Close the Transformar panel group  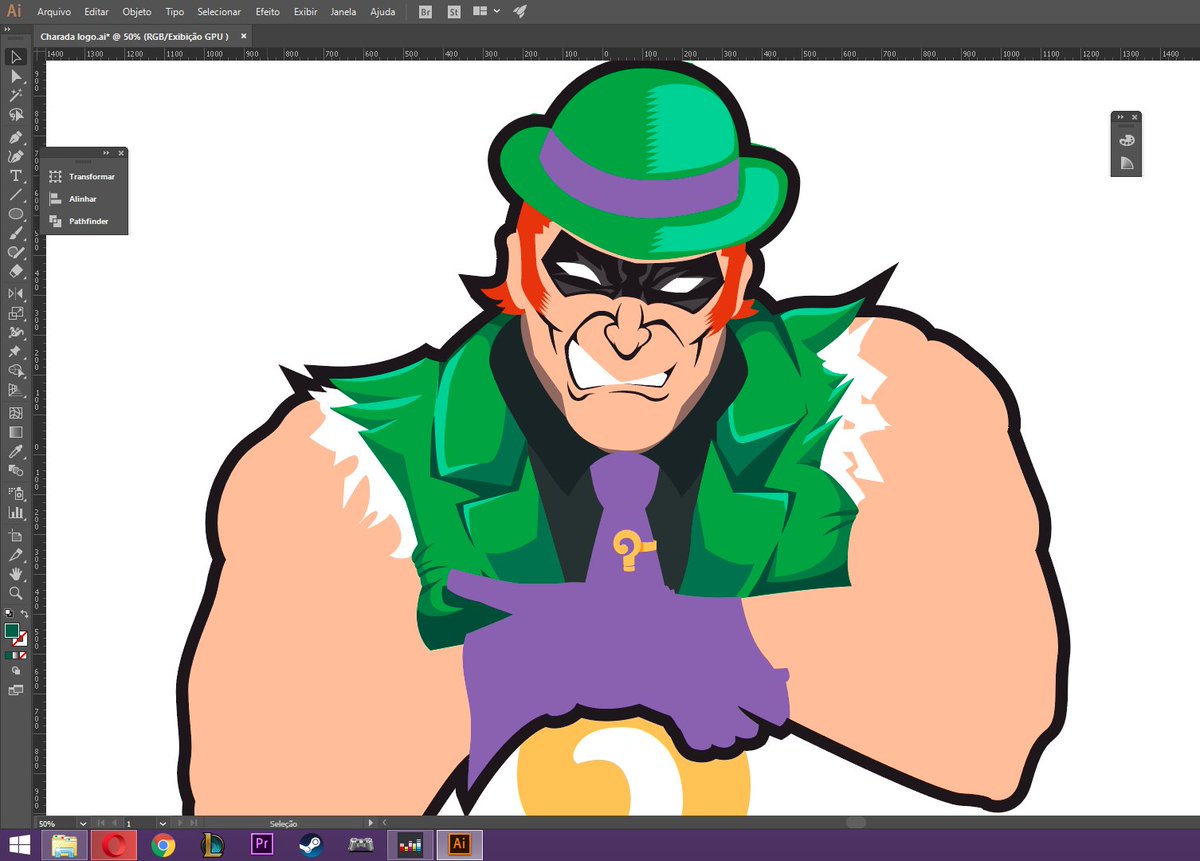click(121, 153)
